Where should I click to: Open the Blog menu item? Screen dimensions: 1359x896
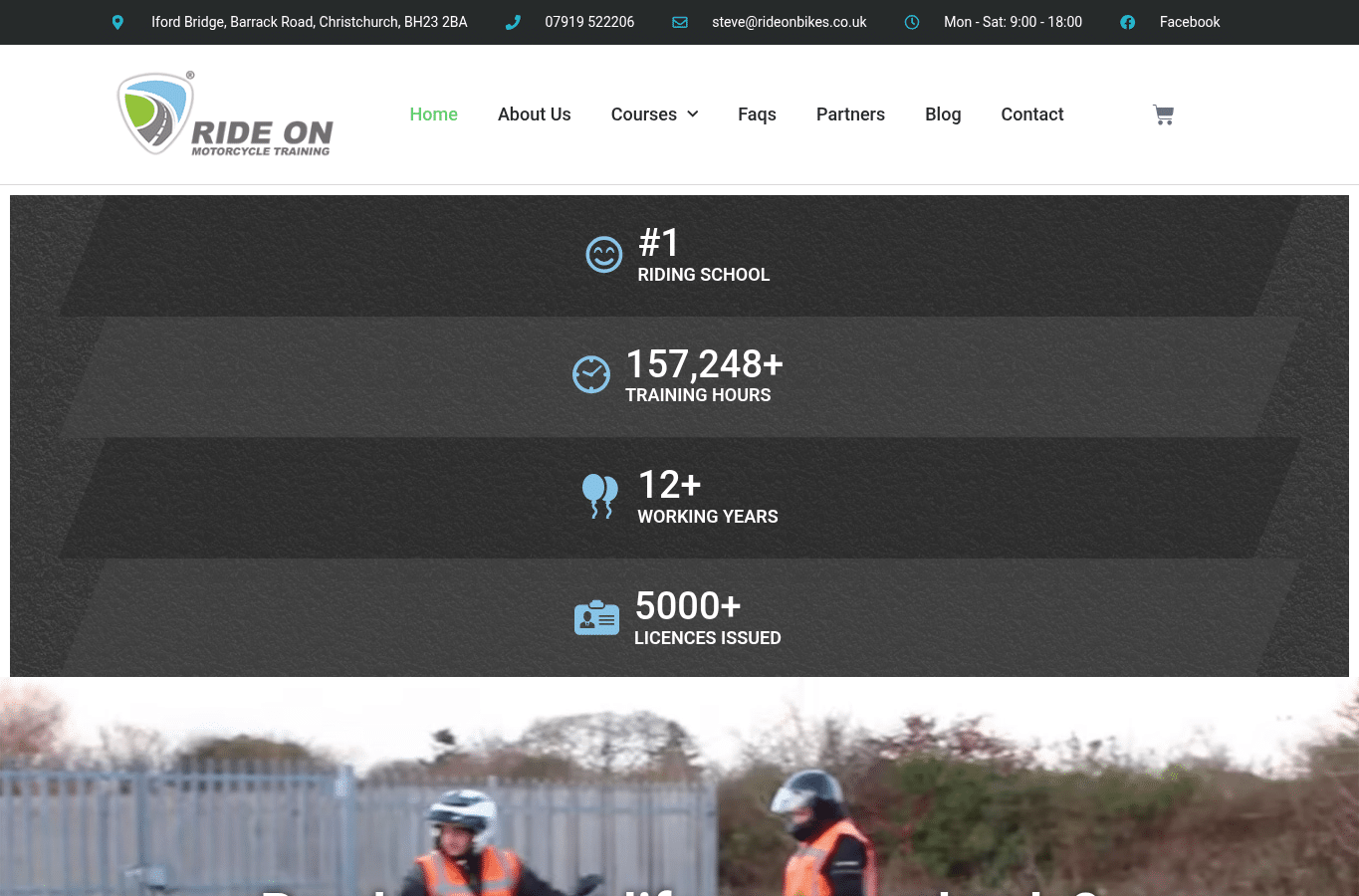pyautogui.click(x=943, y=114)
